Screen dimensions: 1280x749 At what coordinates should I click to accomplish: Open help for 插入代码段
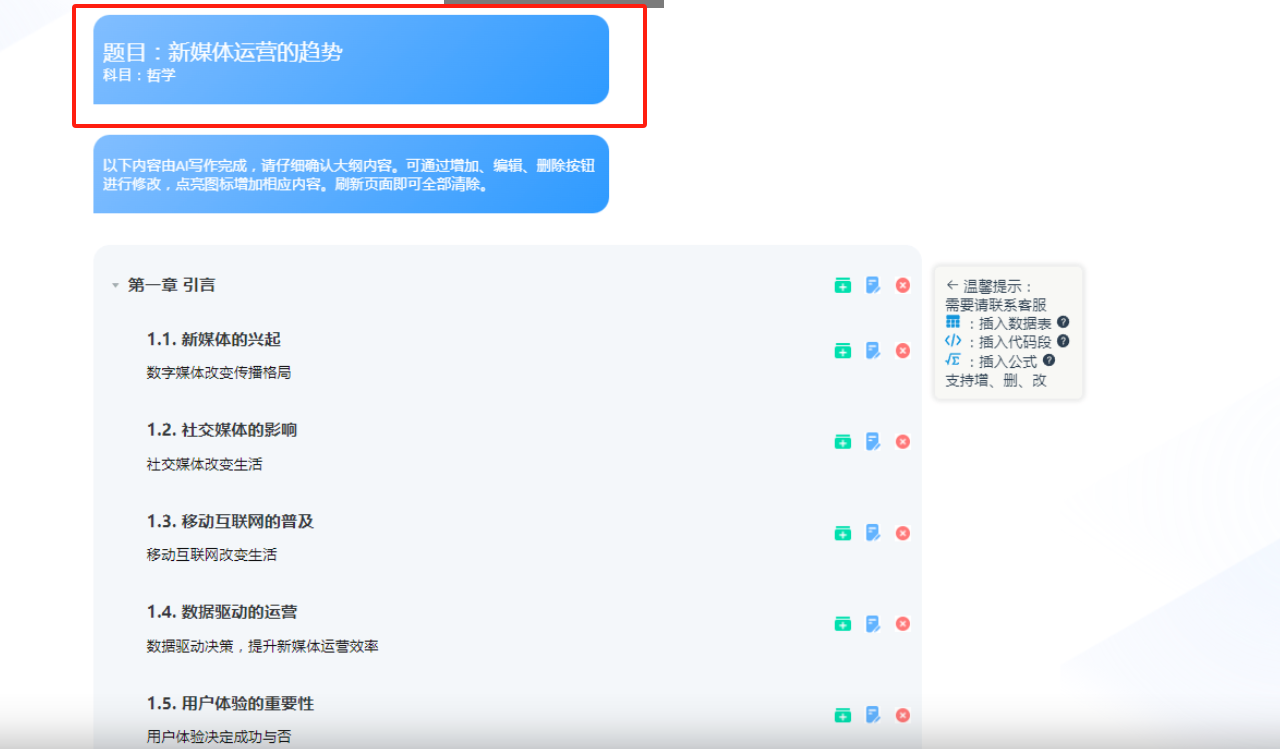pos(1063,340)
